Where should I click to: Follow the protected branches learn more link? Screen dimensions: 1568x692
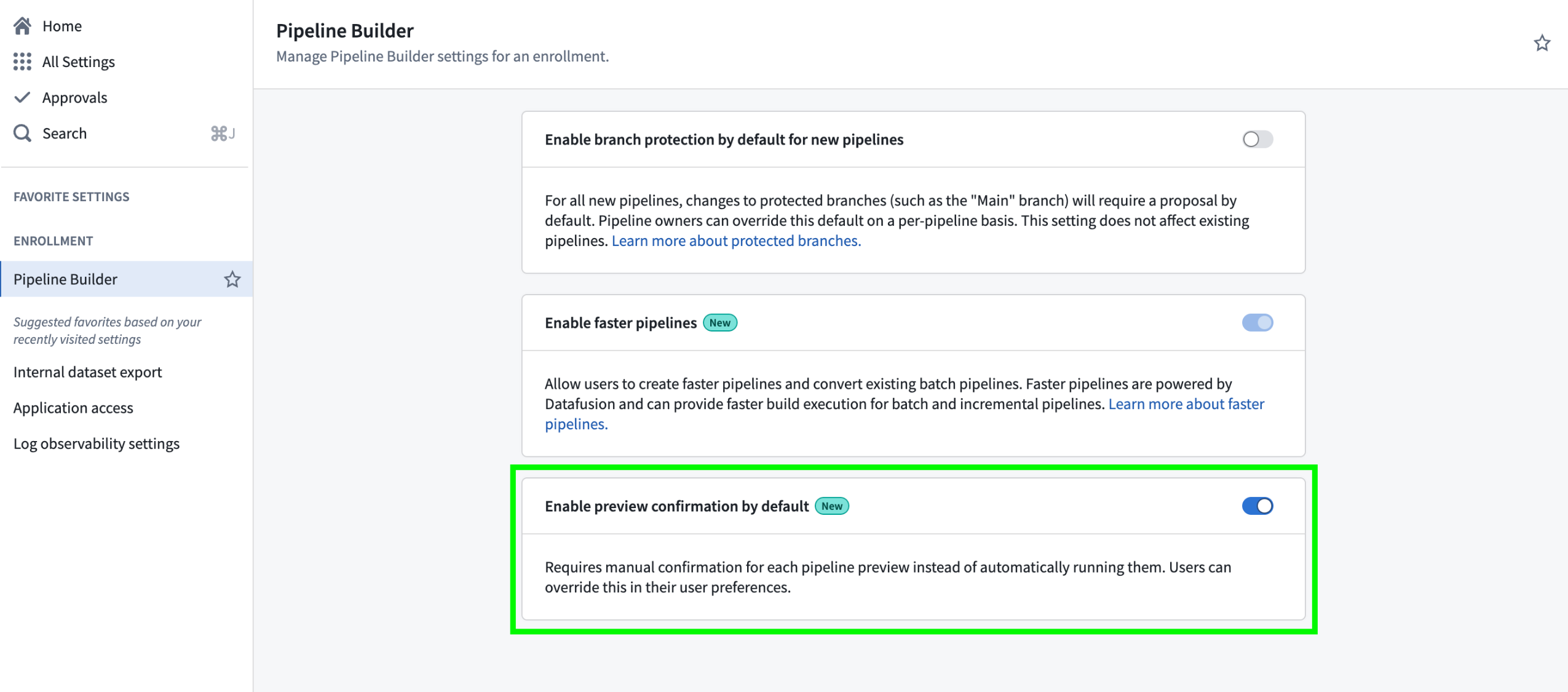coord(736,241)
